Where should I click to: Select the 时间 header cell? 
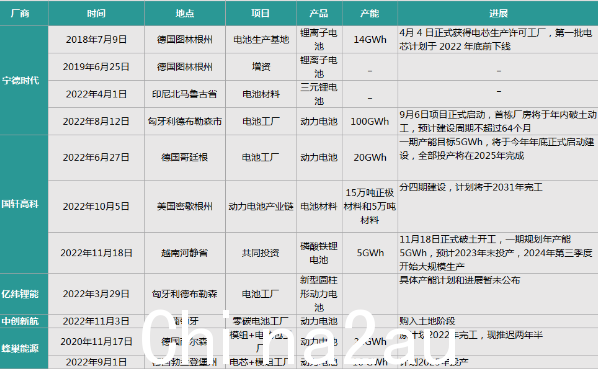(96, 13)
